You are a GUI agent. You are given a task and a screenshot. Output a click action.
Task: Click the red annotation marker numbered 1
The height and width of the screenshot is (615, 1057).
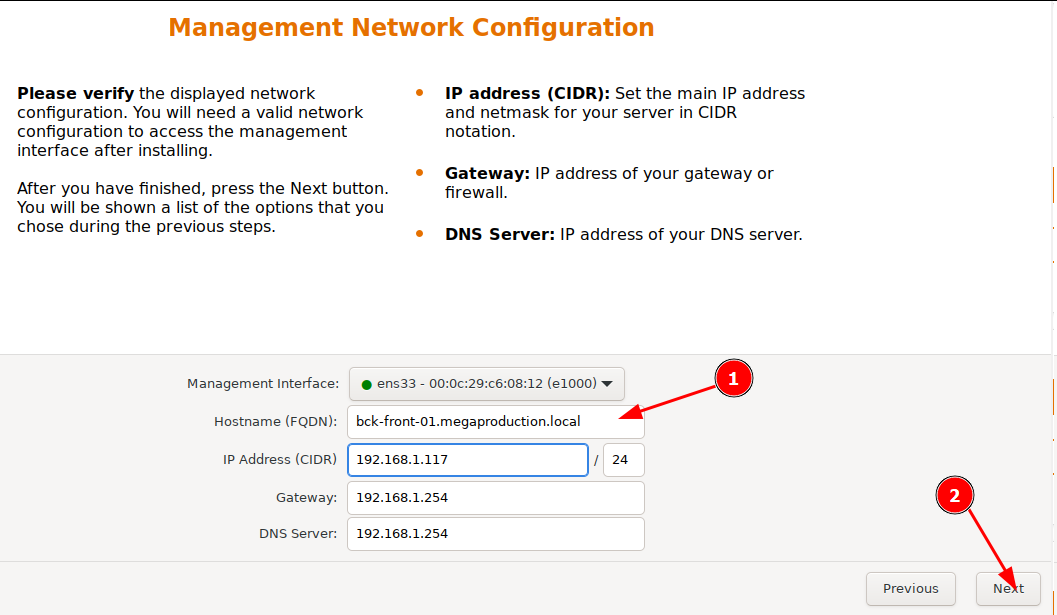click(733, 378)
